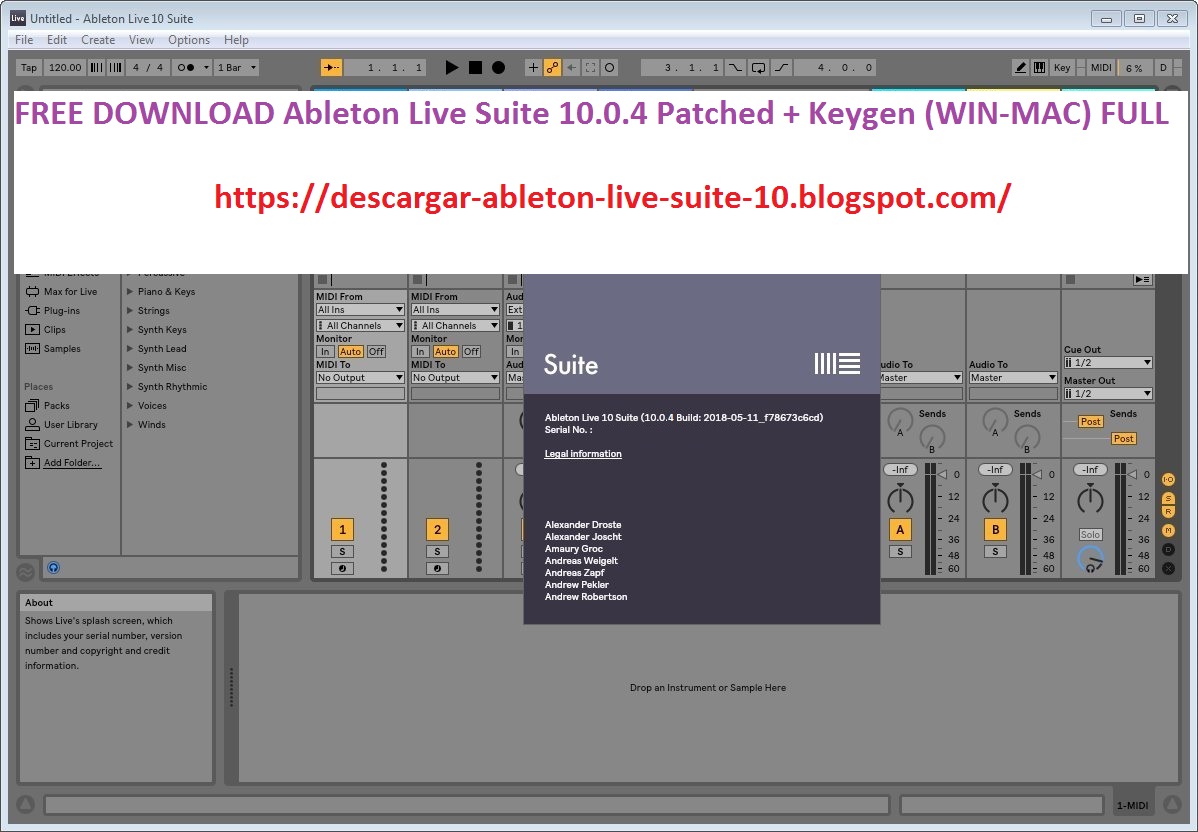
Task: Toggle the Punch-In switch
Action: [735, 67]
